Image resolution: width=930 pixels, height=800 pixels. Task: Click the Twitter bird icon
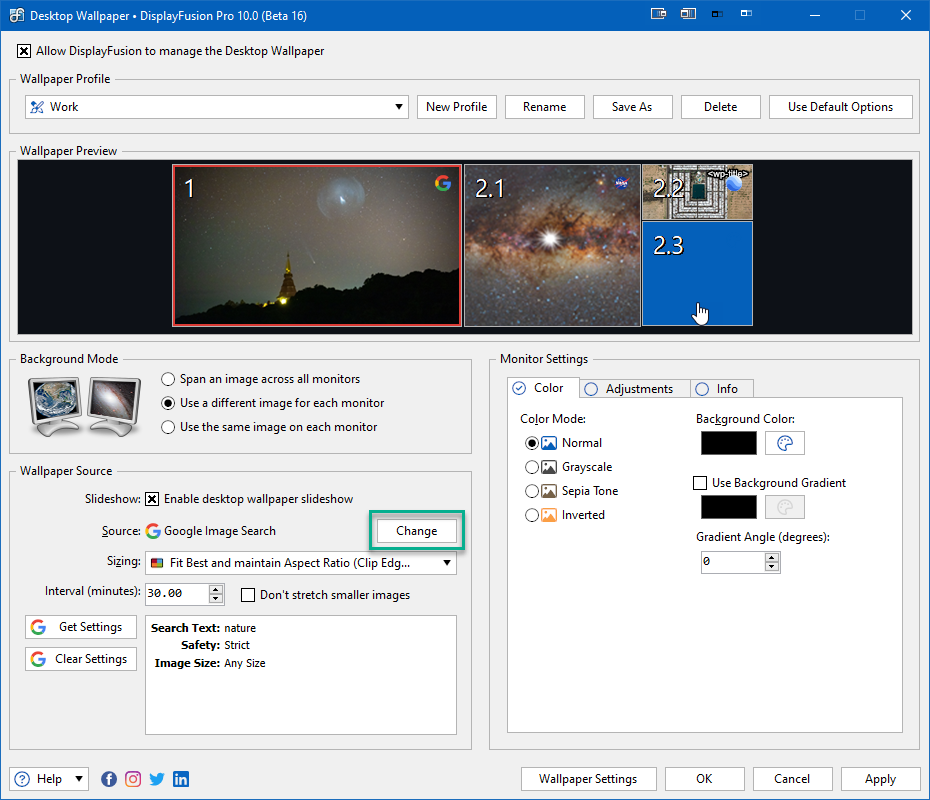157,779
